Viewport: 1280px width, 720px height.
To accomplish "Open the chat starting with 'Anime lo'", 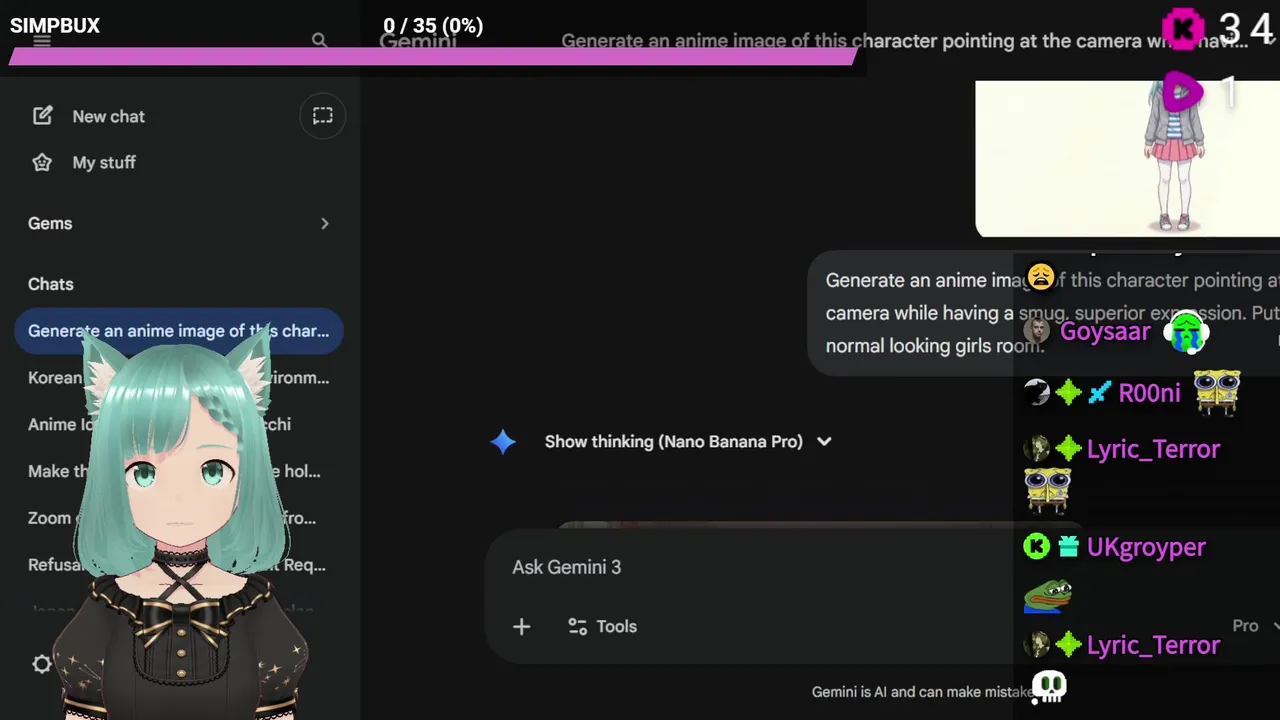I will [x=178, y=424].
